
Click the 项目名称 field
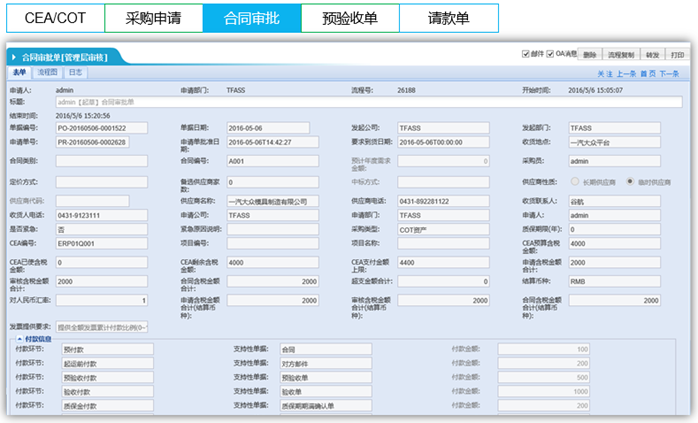pos(443,244)
